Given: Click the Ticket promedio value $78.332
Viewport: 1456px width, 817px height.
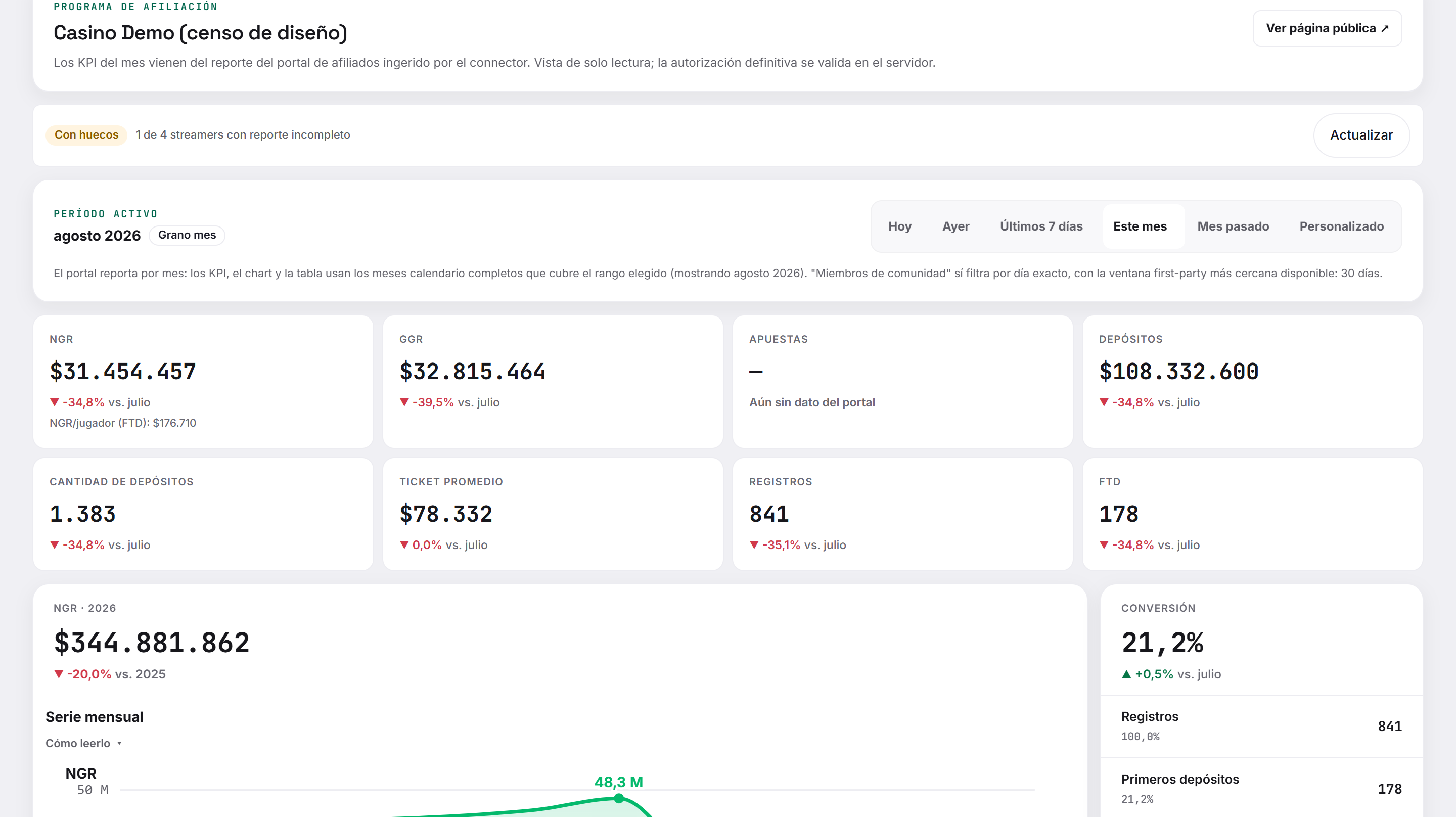Looking at the screenshot, I should [x=446, y=514].
